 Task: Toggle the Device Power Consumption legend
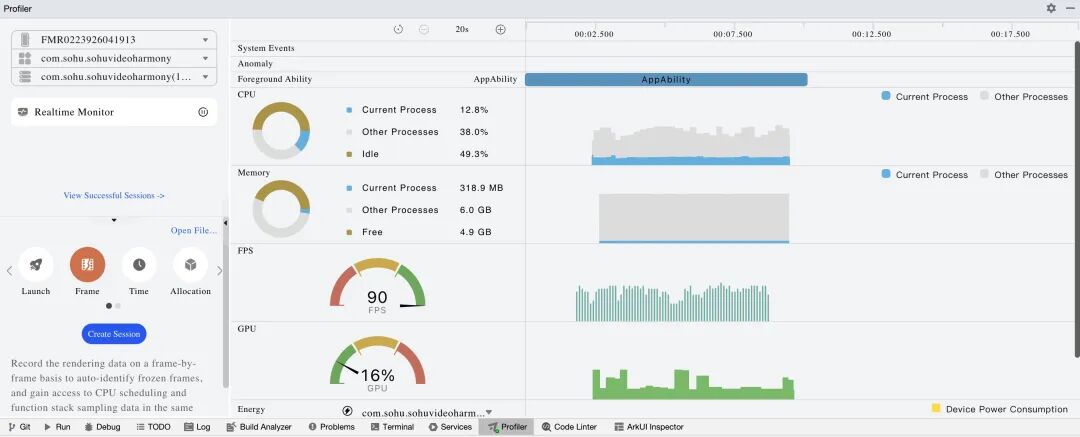[x=999, y=409]
